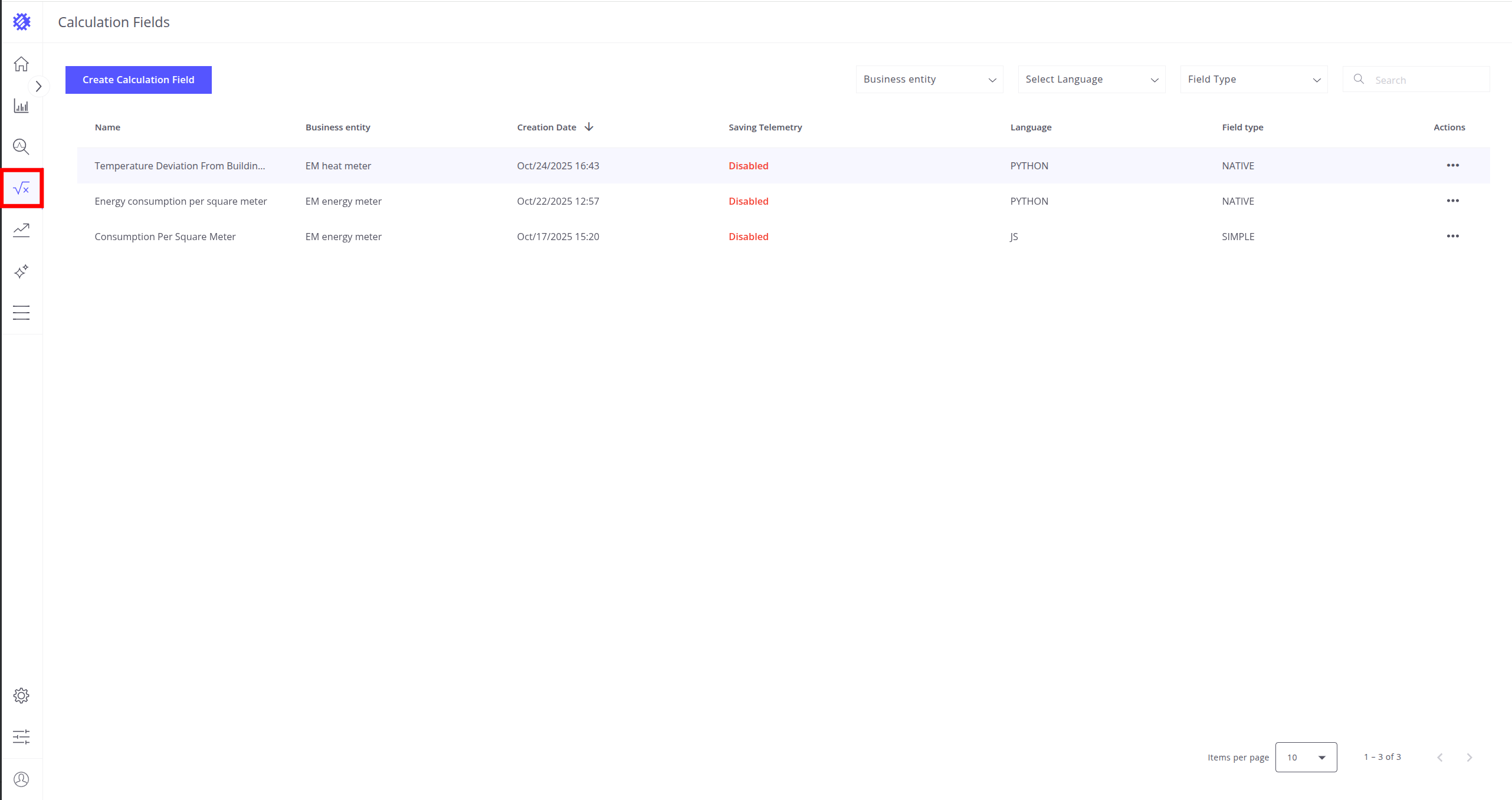The height and width of the screenshot is (800, 1512).
Task: Expand the sidebar with chevron arrow
Action: (x=38, y=86)
